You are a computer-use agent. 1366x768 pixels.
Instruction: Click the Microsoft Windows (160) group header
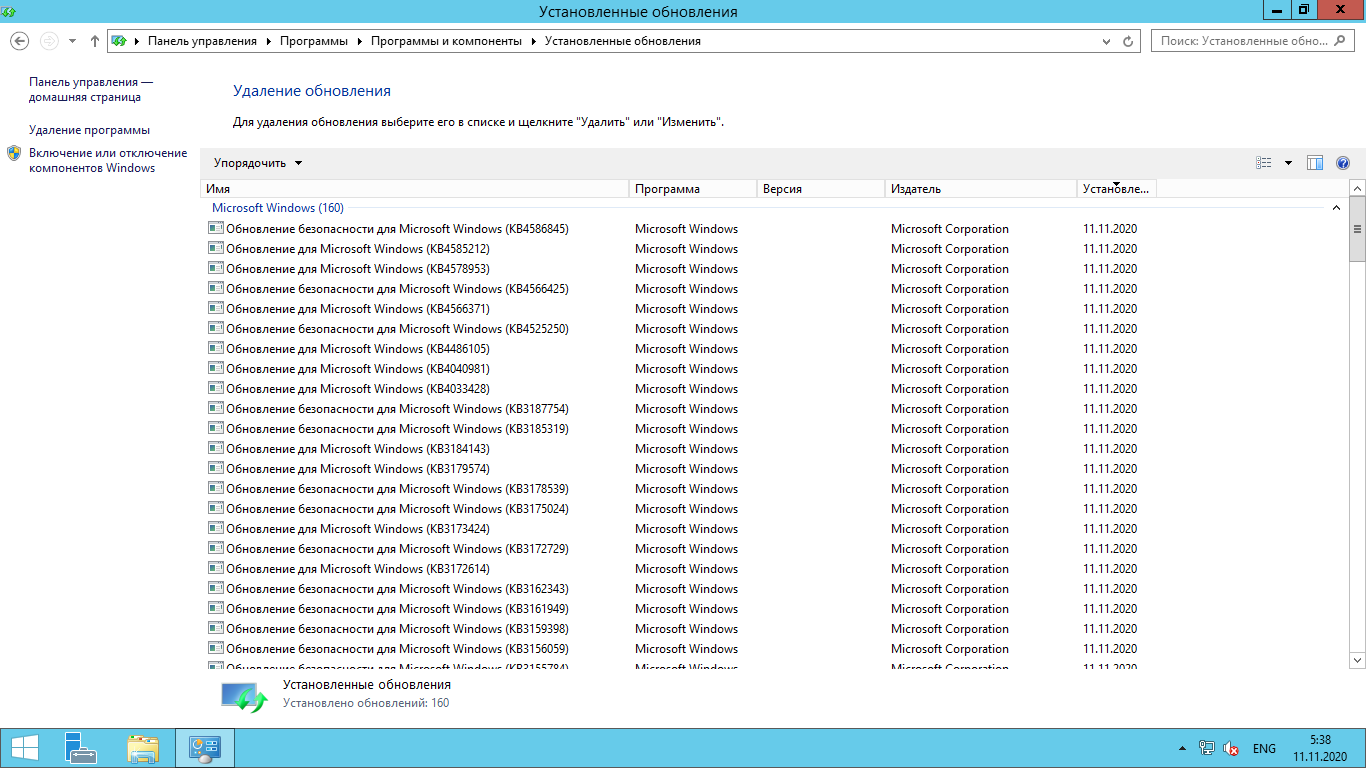277,208
